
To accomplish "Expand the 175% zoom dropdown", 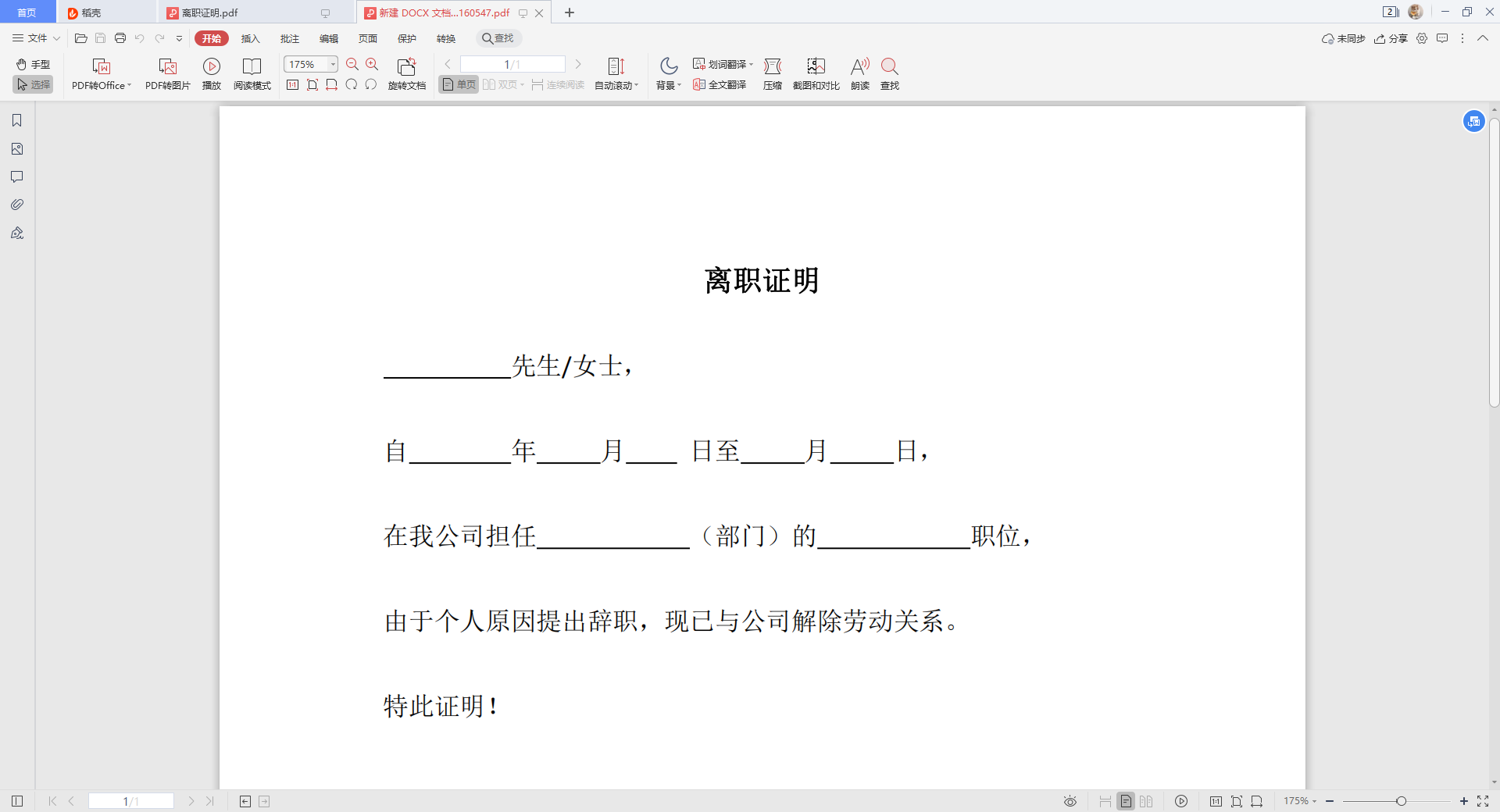I will coord(333,64).
